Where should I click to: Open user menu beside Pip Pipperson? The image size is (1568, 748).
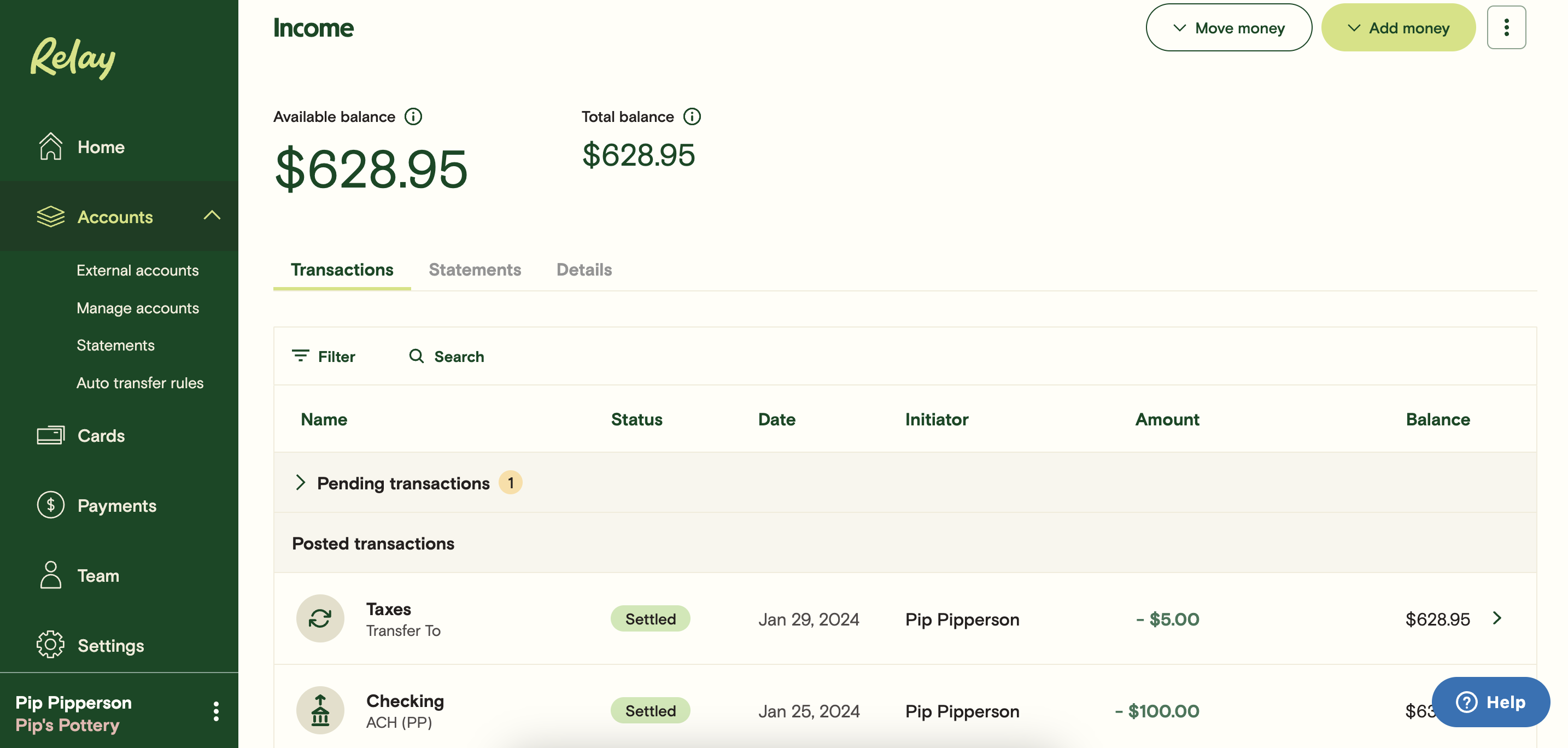click(x=216, y=711)
